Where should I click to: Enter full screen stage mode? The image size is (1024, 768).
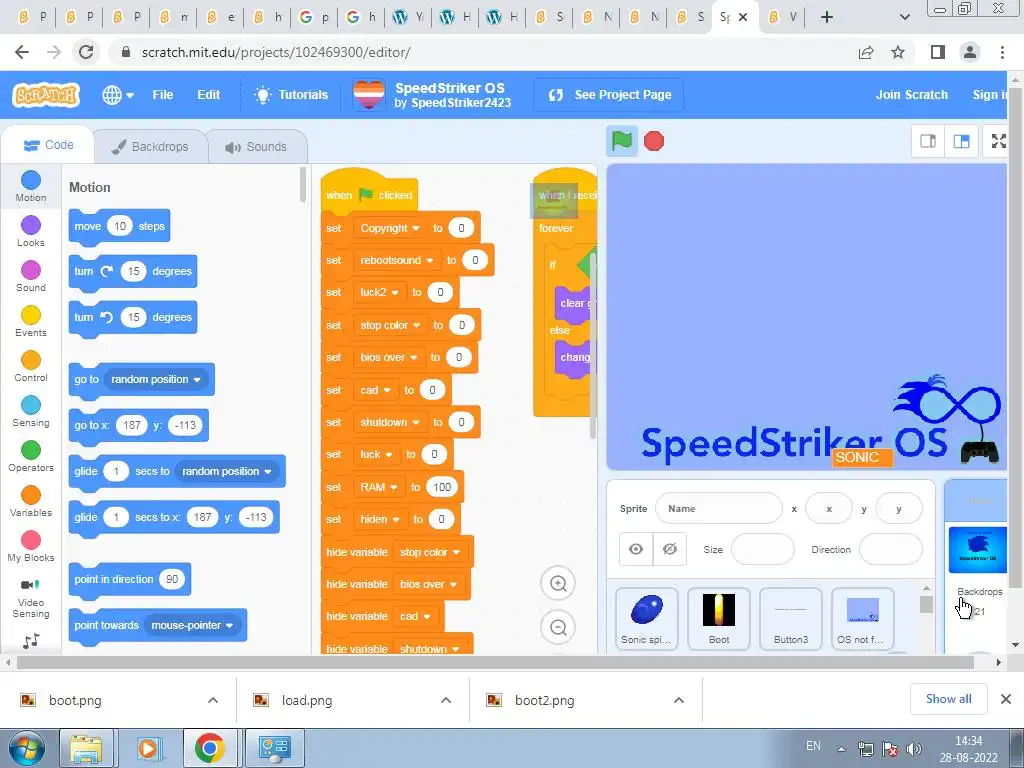coord(999,141)
